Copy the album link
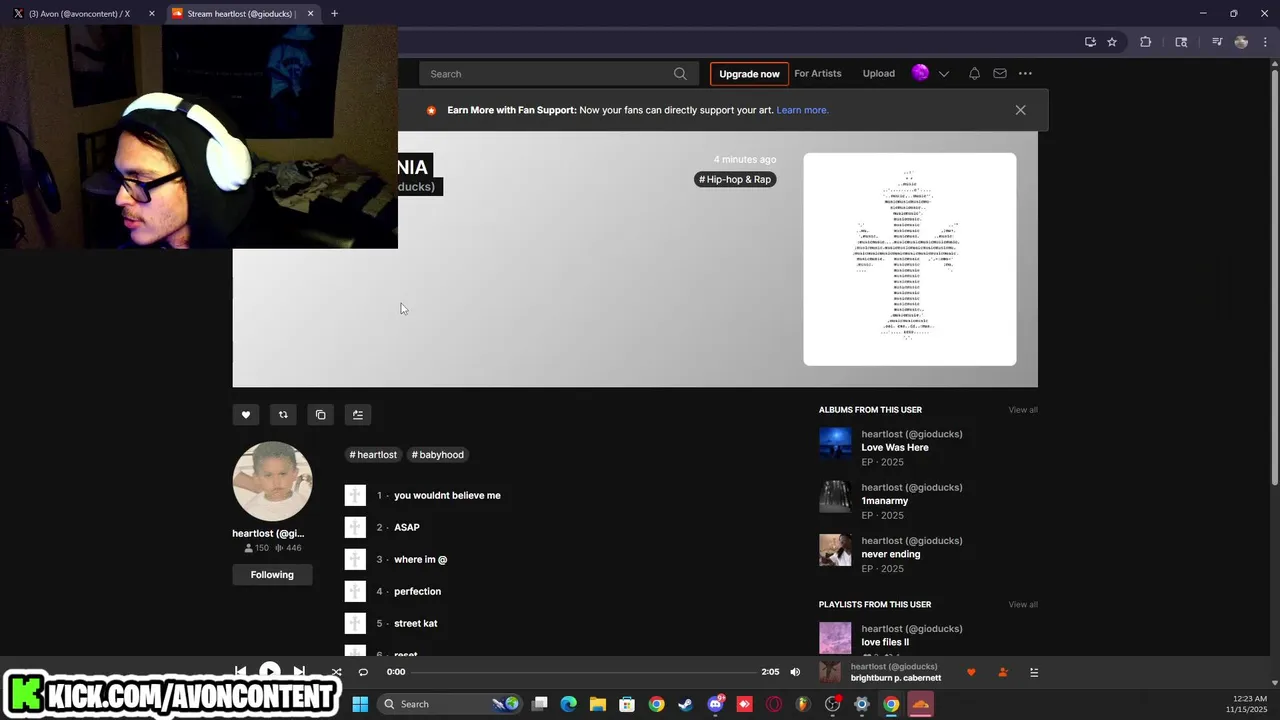The width and height of the screenshot is (1280, 720). (x=320, y=415)
